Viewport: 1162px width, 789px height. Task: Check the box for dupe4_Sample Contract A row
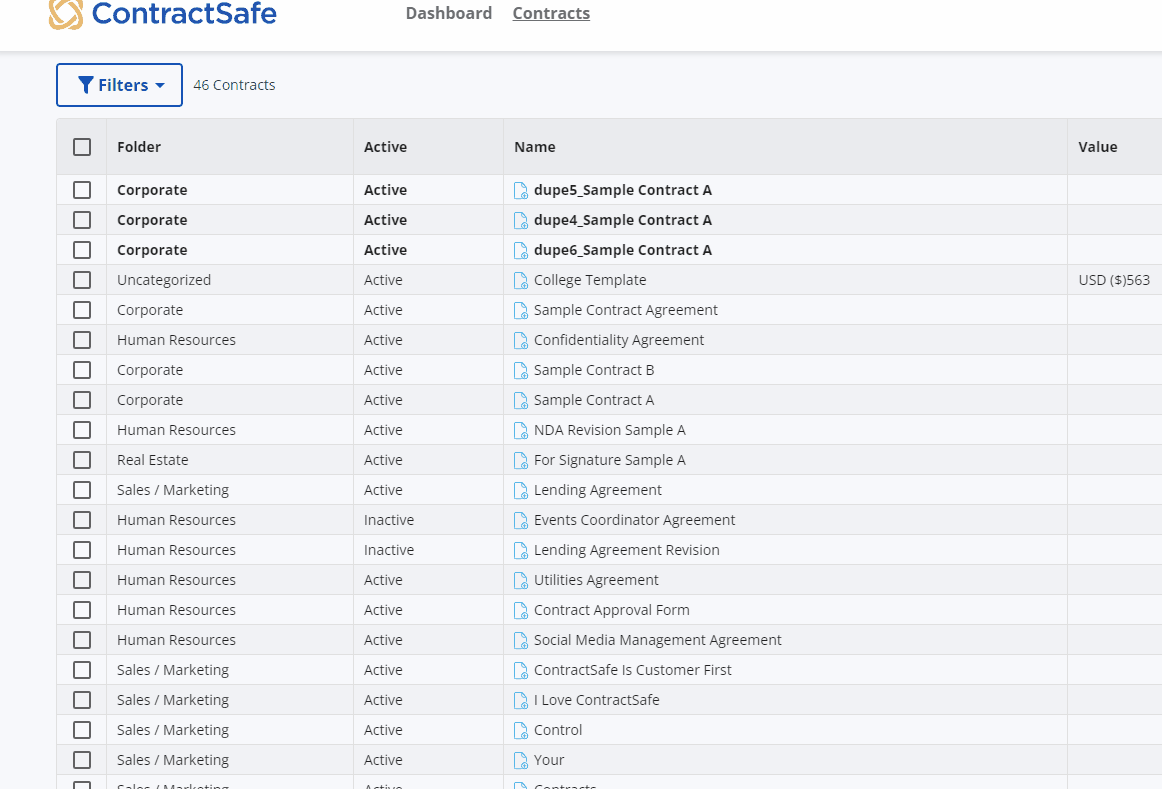82,220
